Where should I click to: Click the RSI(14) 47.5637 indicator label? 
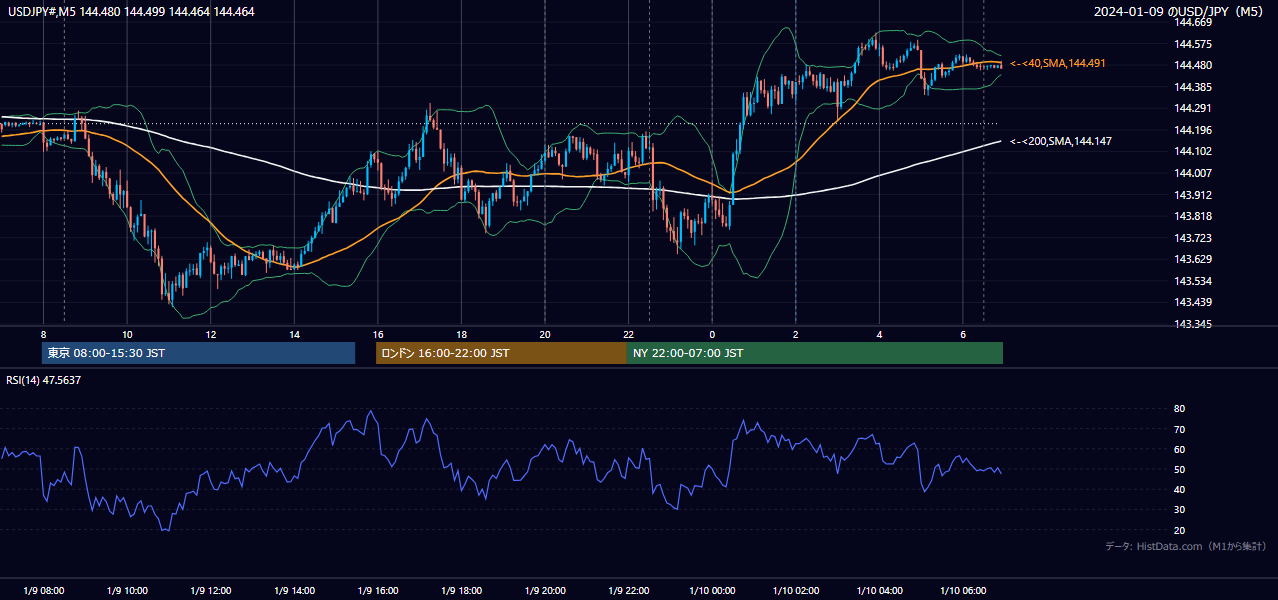[x=44, y=380]
